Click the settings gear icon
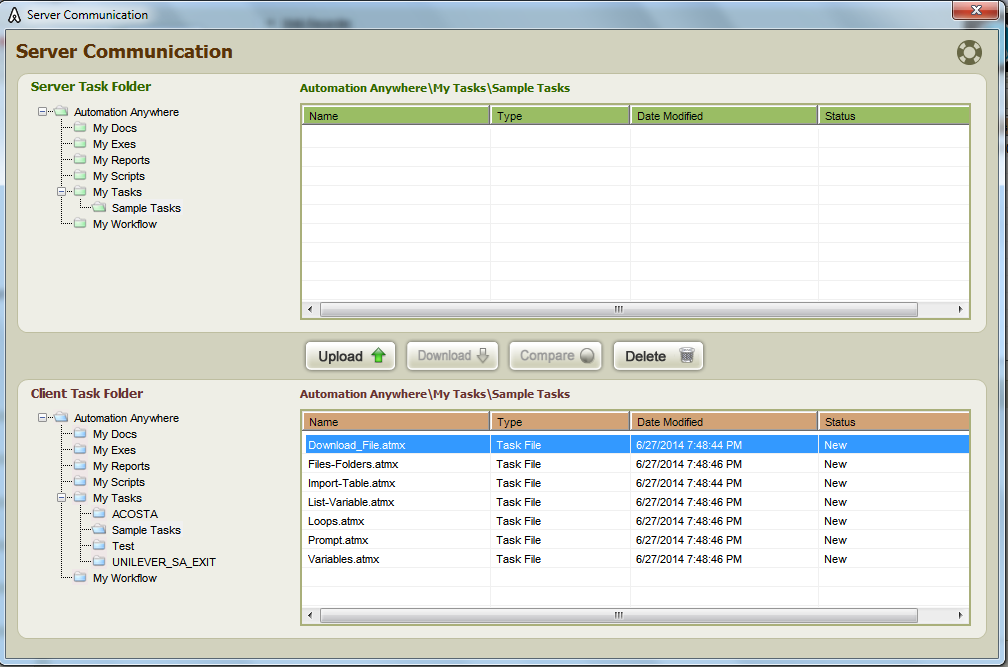Image resolution: width=1008 pixels, height=667 pixels. click(x=968, y=52)
